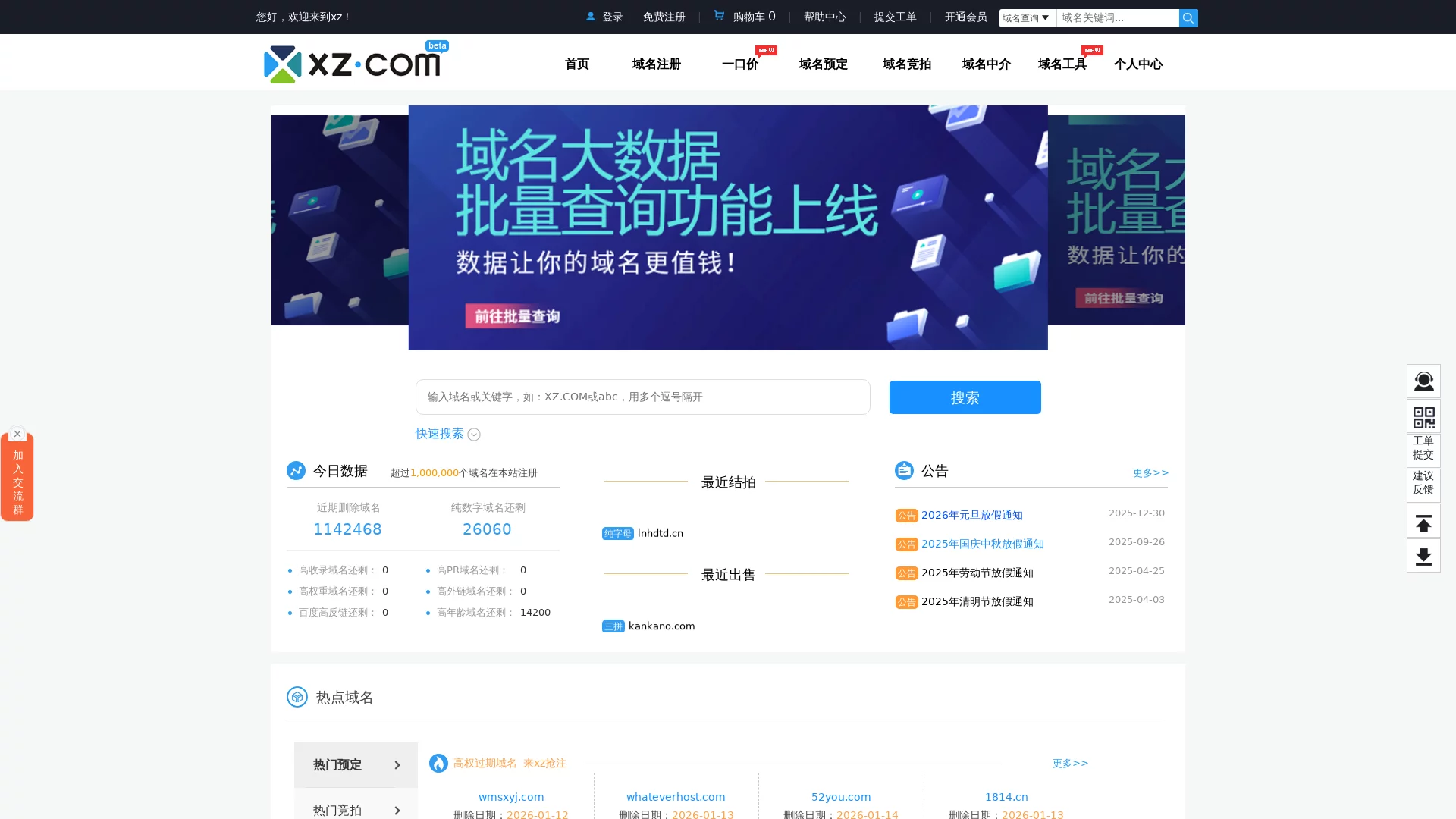Screen dimensions: 1456x819
Task: Open the 个人中心 menu item
Action: 1138,64
